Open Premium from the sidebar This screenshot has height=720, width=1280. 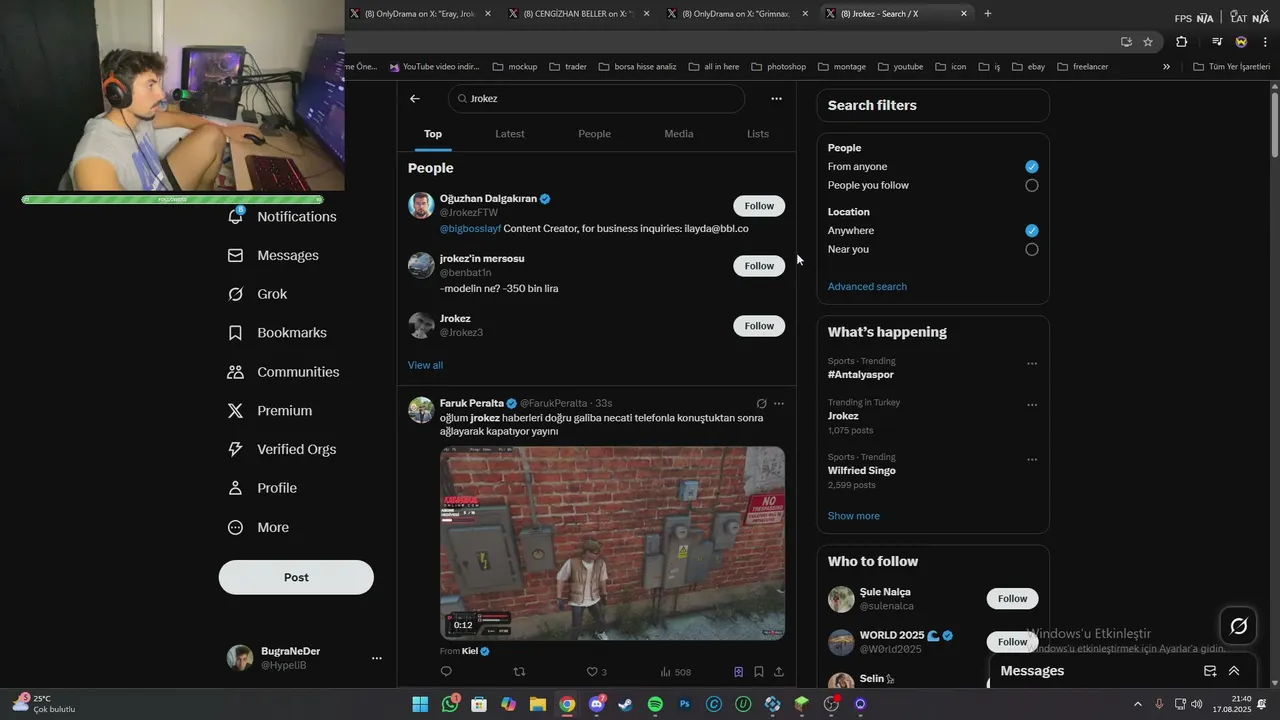(x=269, y=411)
